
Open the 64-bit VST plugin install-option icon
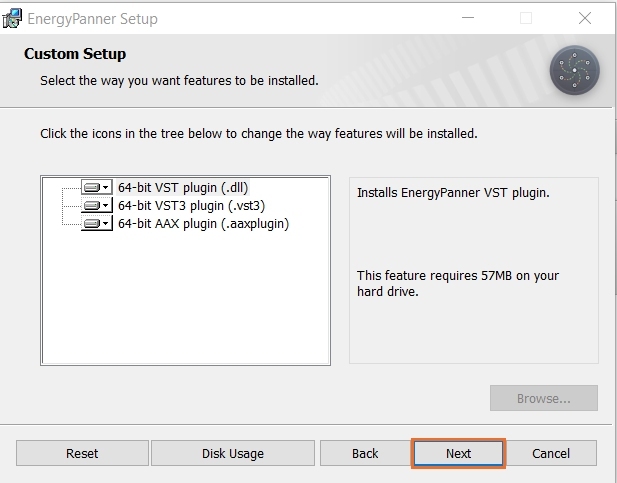96,187
